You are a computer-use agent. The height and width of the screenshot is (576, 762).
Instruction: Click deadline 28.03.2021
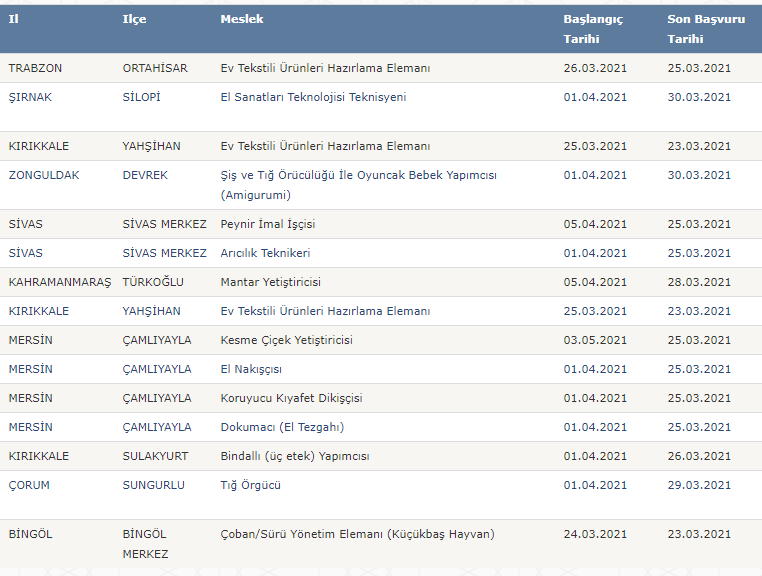699,282
